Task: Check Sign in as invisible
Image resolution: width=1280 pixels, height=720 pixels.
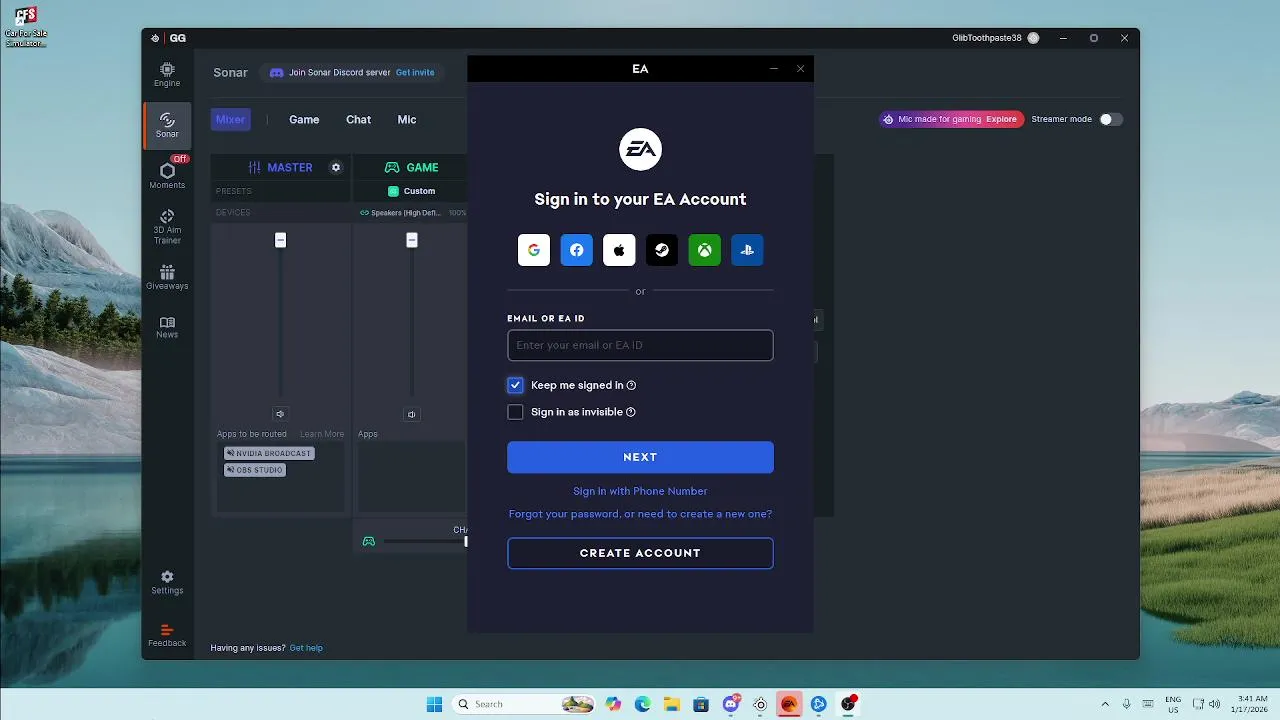Action: click(515, 412)
